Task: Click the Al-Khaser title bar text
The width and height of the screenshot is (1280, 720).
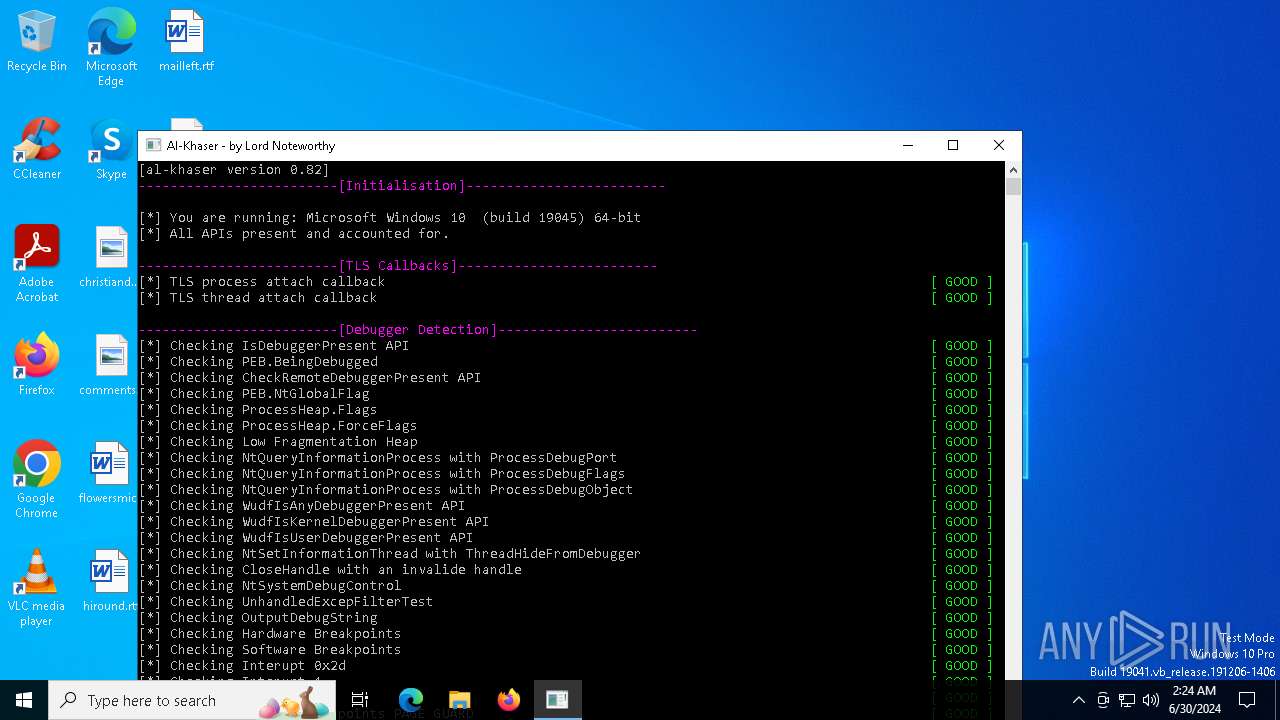Action: (251, 146)
